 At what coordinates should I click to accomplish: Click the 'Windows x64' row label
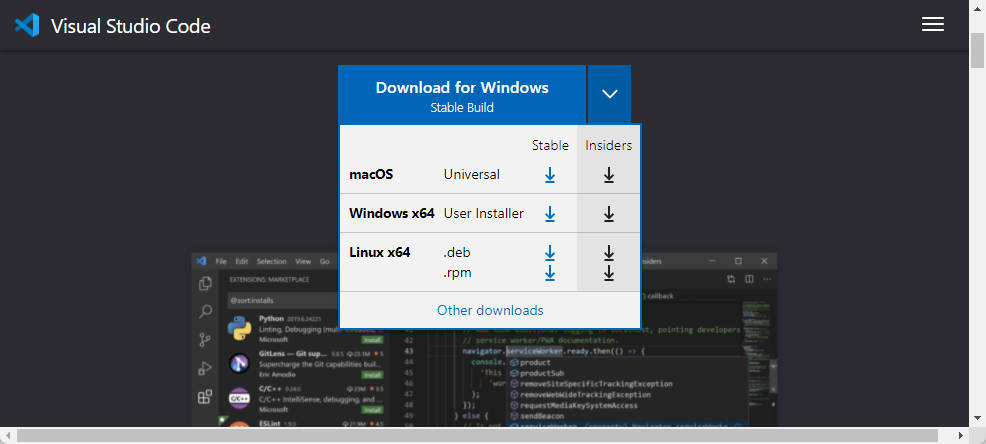tap(392, 213)
